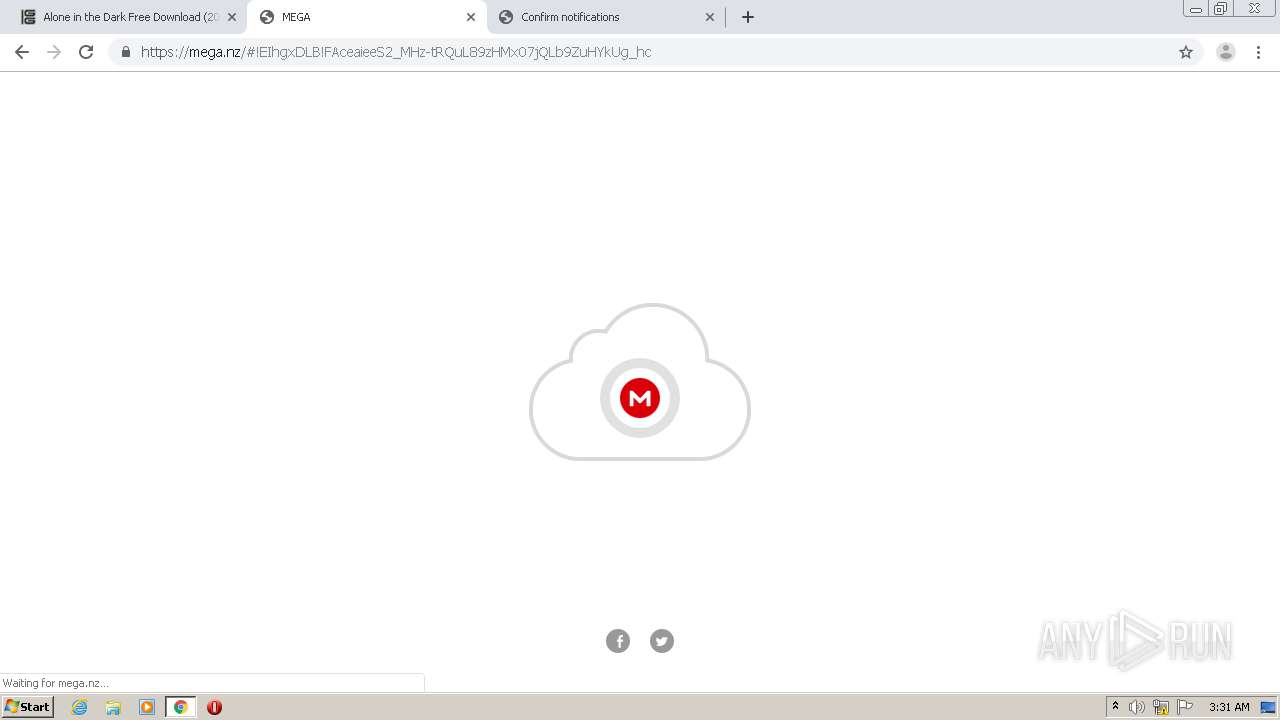Open the Action Center flag icon
Viewport: 1280px width, 720px height.
click(x=1185, y=707)
